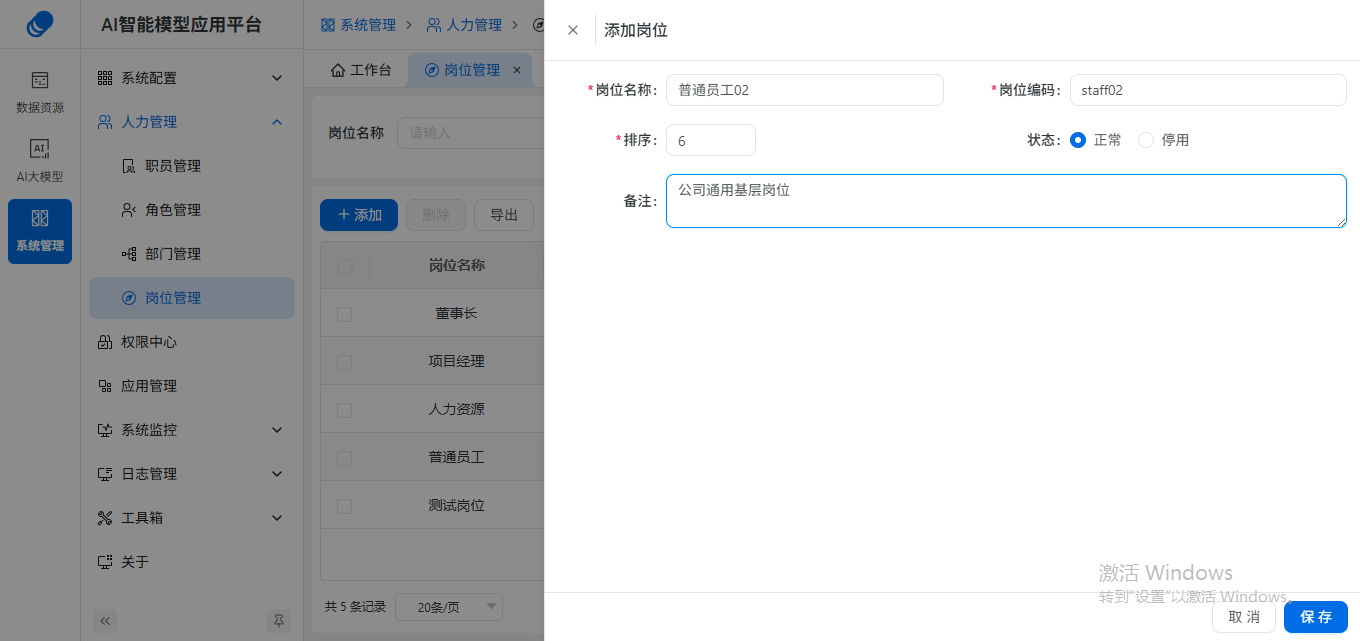Click the disabled 删除 button

(436, 215)
